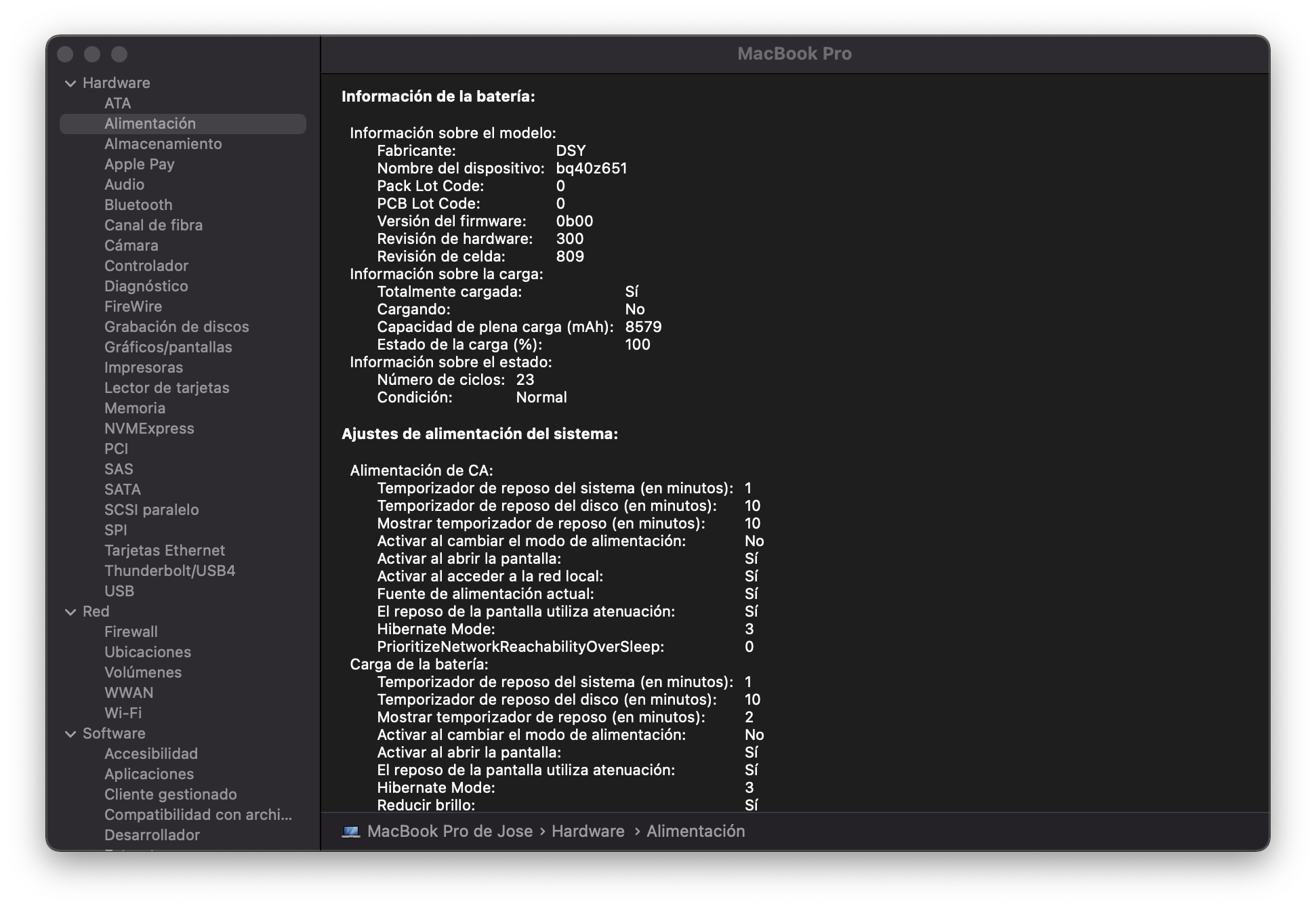Click the yellow minimize window button
Image resolution: width=1316 pixels, height=908 pixels.
click(92, 54)
